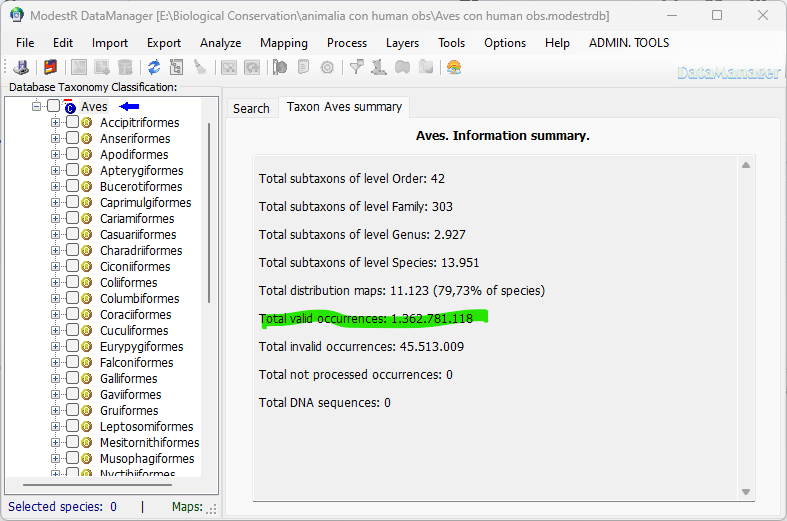Image resolution: width=787 pixels, height=521 pixels.
Task: Click the taxonomy tree vertical scrollbar
Action: [x=209, y=212]
